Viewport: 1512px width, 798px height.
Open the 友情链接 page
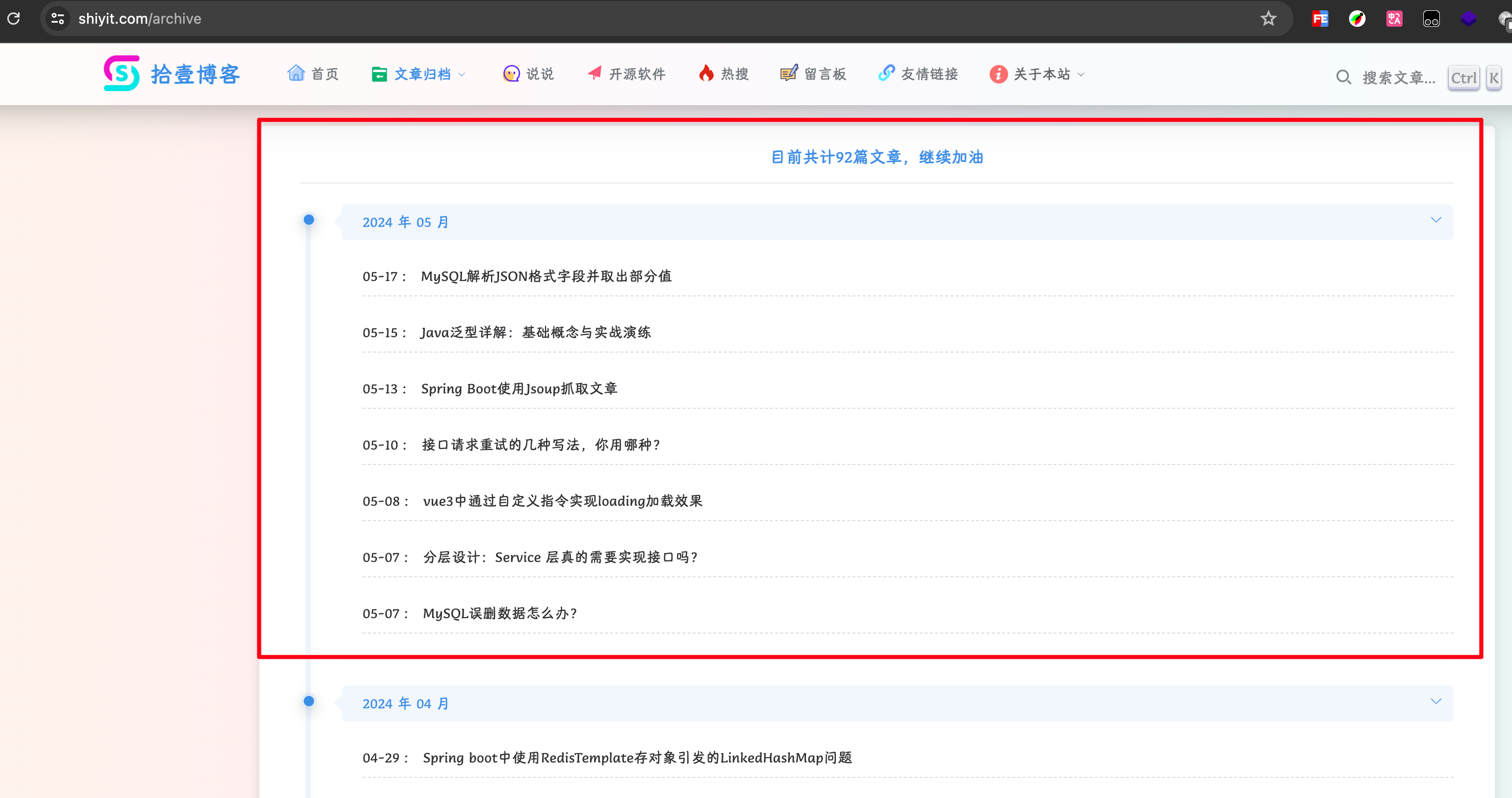click(929, 74)
